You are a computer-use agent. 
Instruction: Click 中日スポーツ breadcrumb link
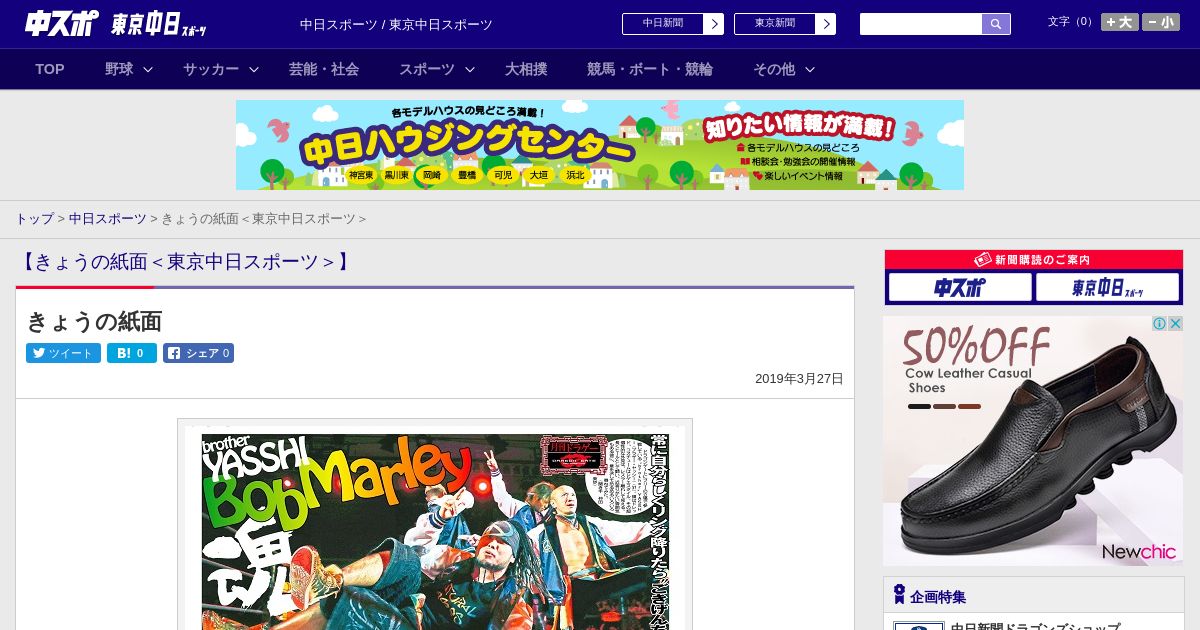107,219
